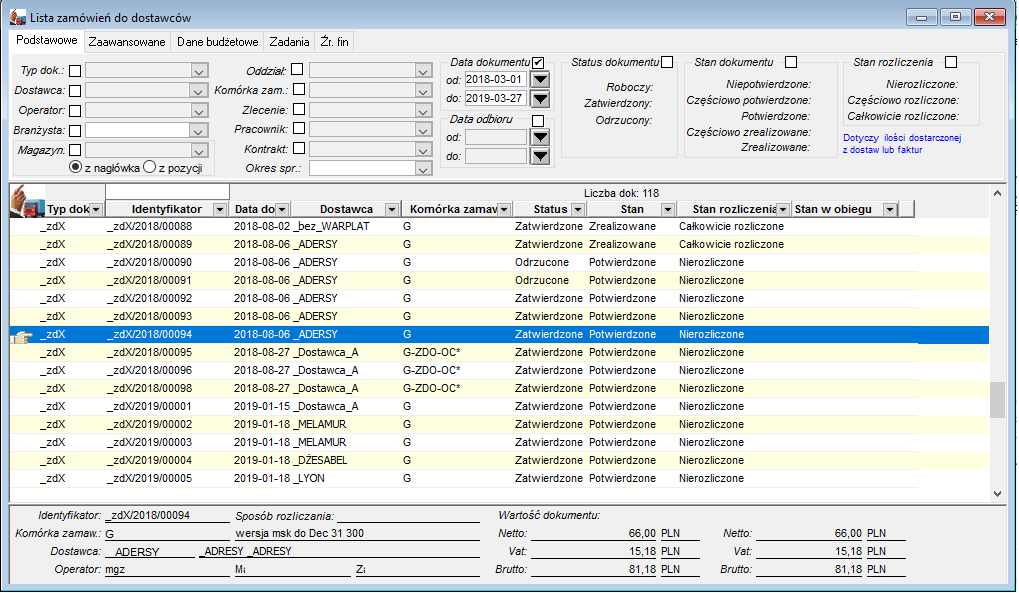This screenshot has height=593, width=1019.
Task: Expand the Oddział dropdown list
Action: coord(423,71)
